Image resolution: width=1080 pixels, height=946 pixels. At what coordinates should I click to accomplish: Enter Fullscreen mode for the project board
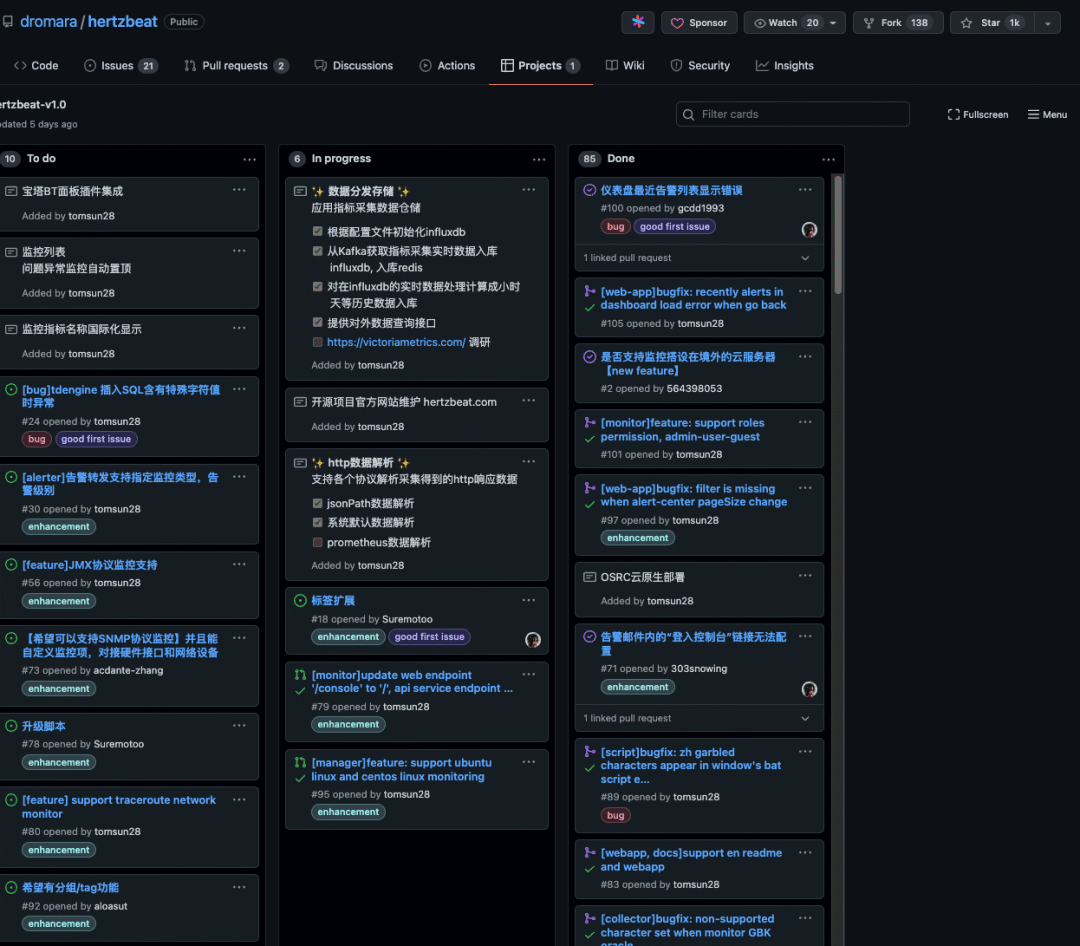click(977, 114)
